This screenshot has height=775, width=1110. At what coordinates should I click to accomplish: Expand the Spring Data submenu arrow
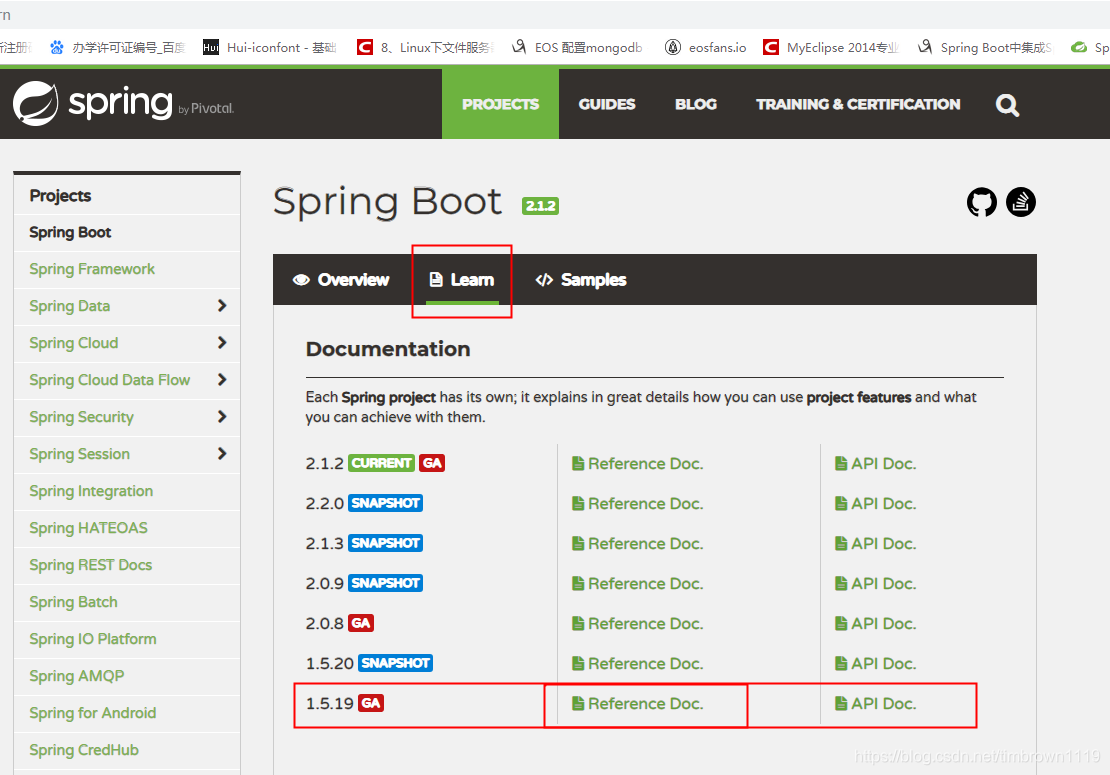pyautogui.click(x=222, y=306)
